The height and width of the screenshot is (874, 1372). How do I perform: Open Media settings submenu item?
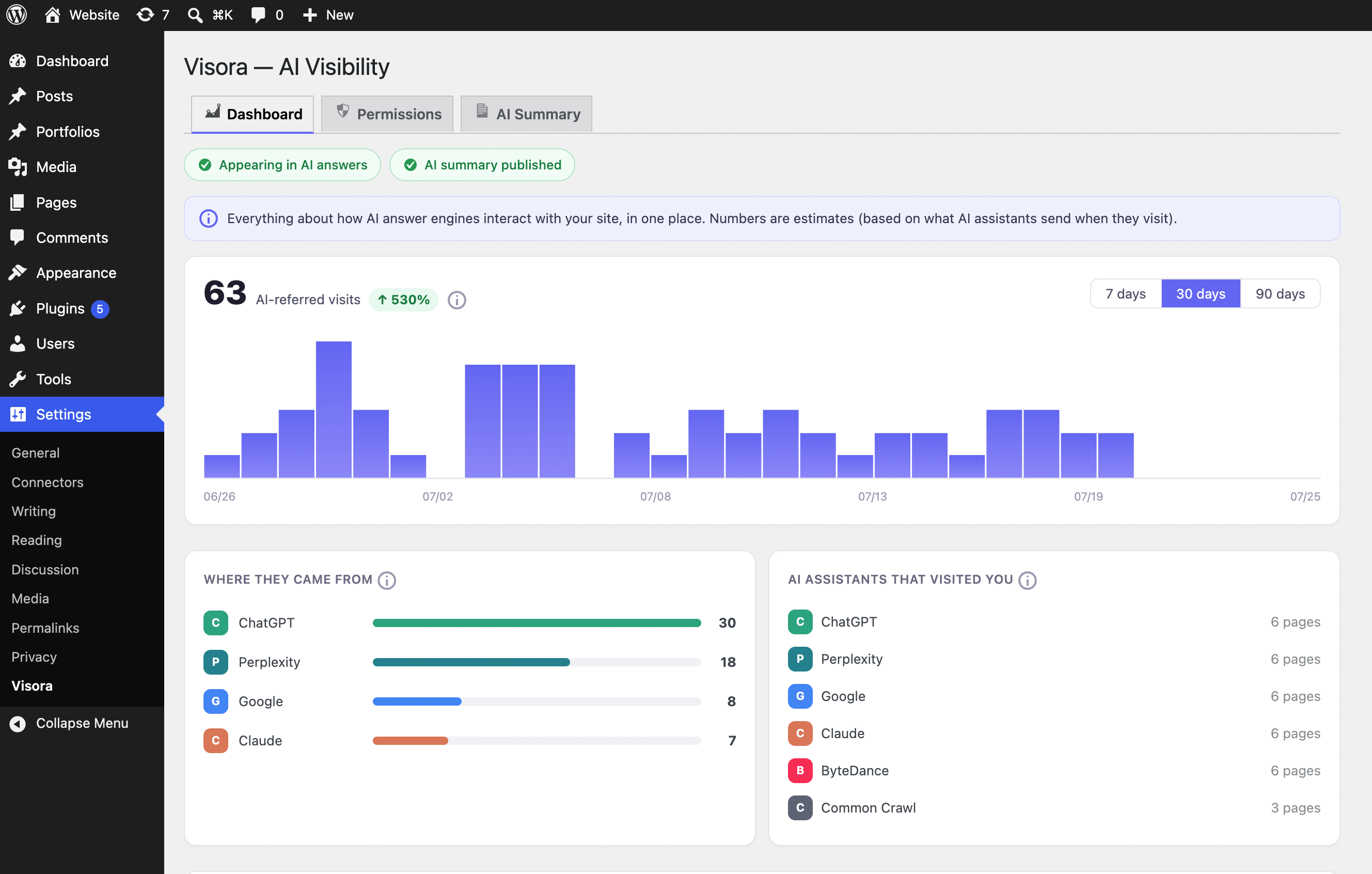pyautogui.click(x=30, y=599)
